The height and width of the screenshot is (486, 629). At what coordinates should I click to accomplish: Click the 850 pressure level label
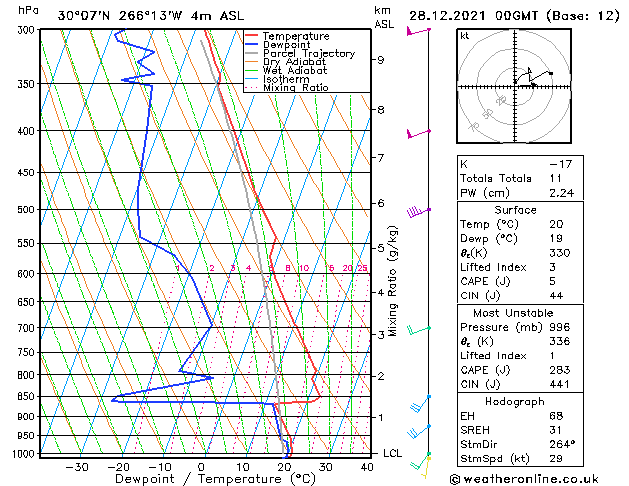tap(28, 397)
